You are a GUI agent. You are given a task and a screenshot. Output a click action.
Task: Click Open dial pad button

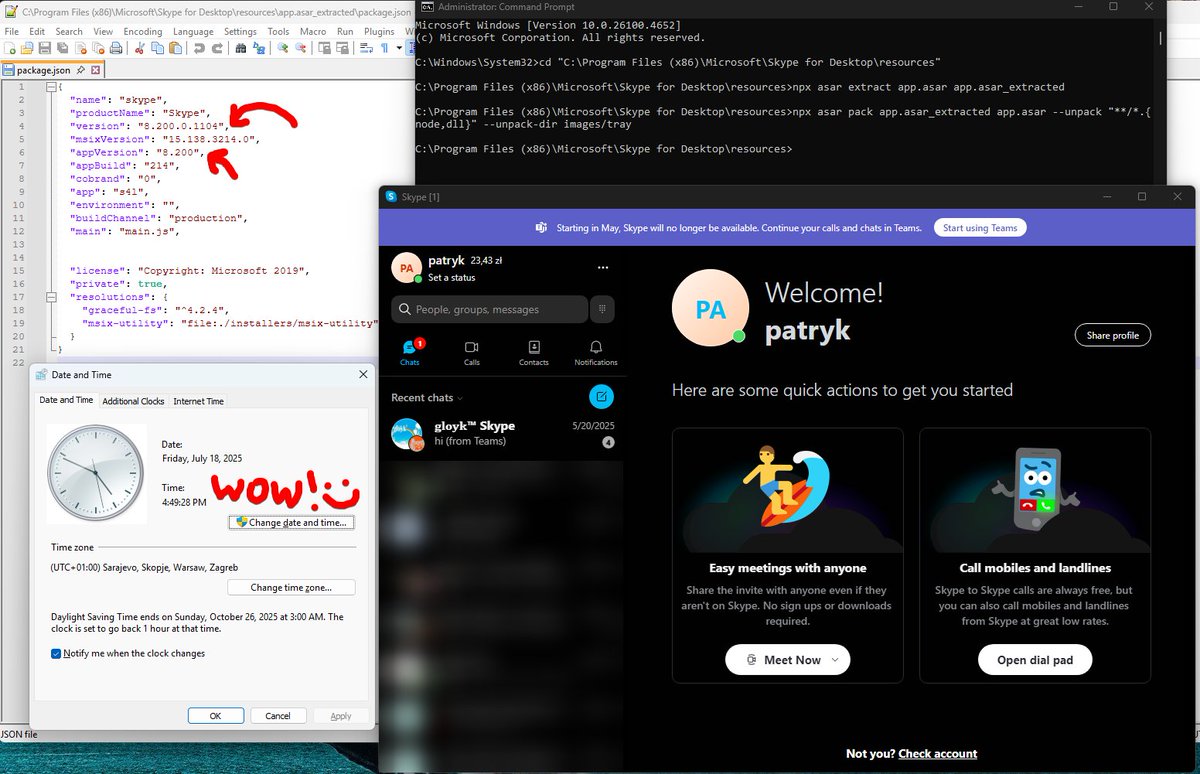(x=1035, y=660)
